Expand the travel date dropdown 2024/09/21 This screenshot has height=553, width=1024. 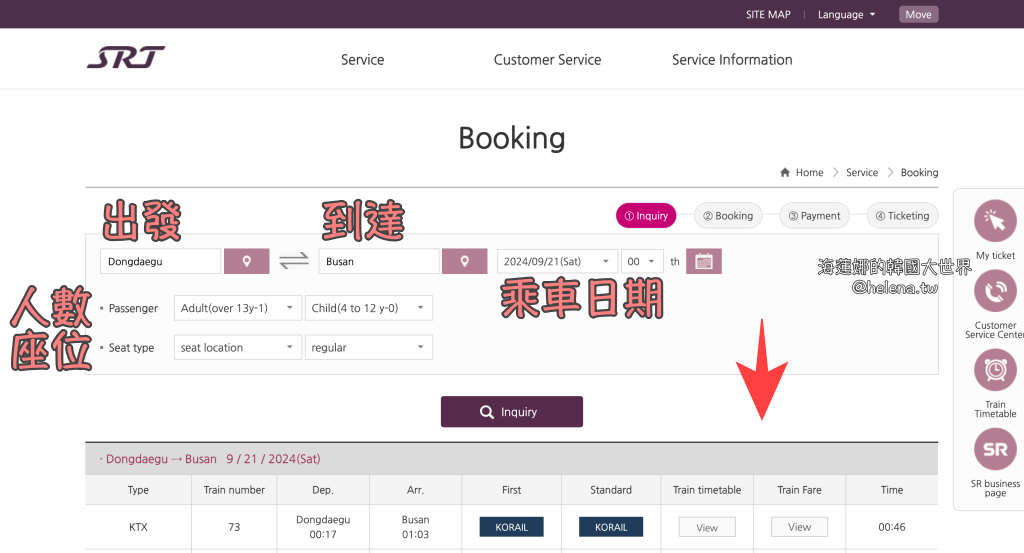[x=557, y=262]
